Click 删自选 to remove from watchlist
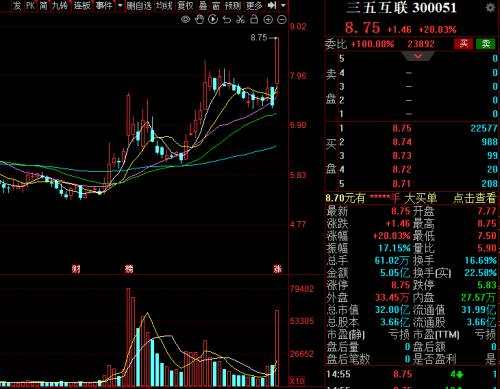This screenshot has height=389, width=500. [x=139, y=5]
